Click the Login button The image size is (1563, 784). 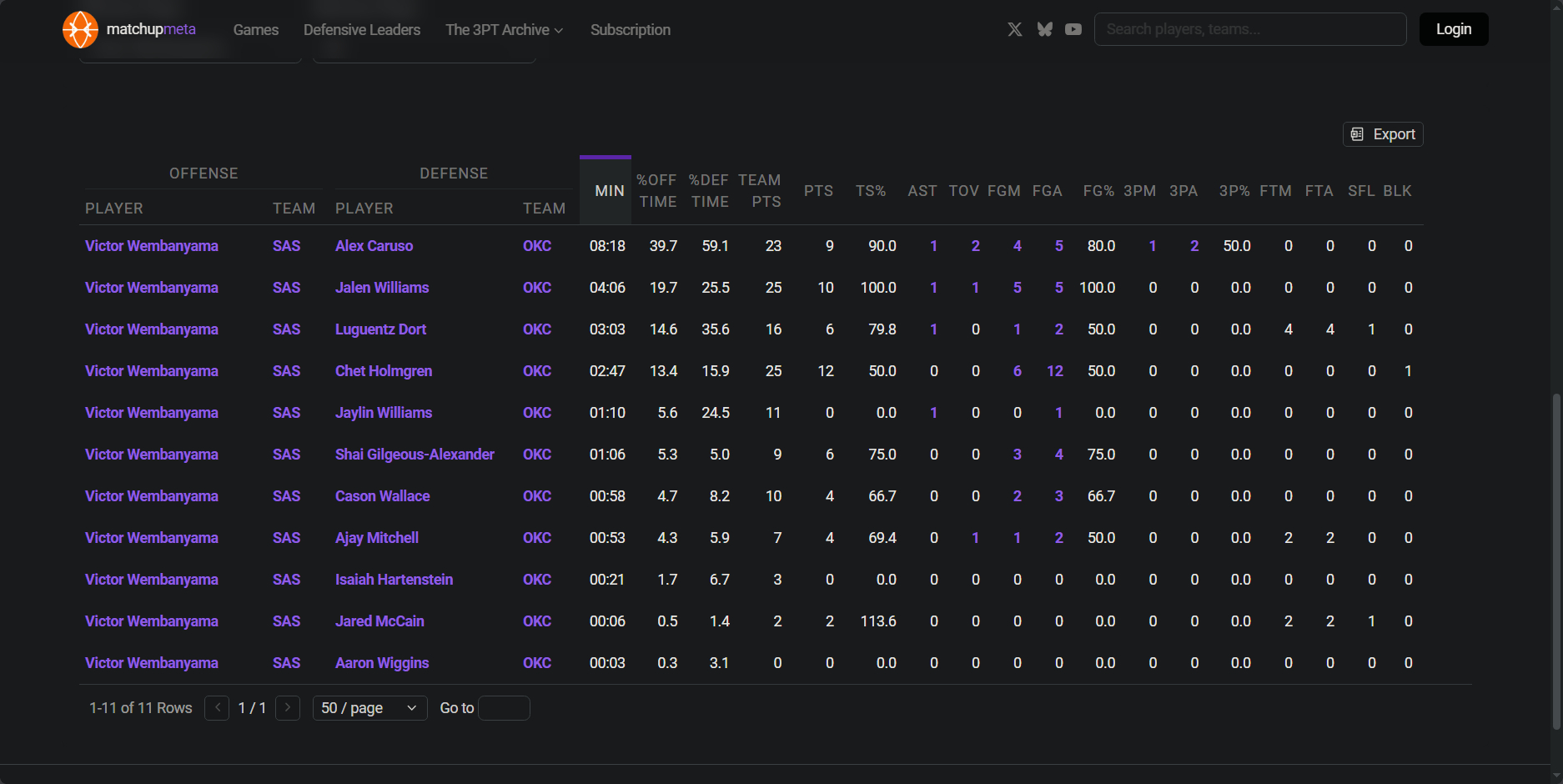[1454, 29]
